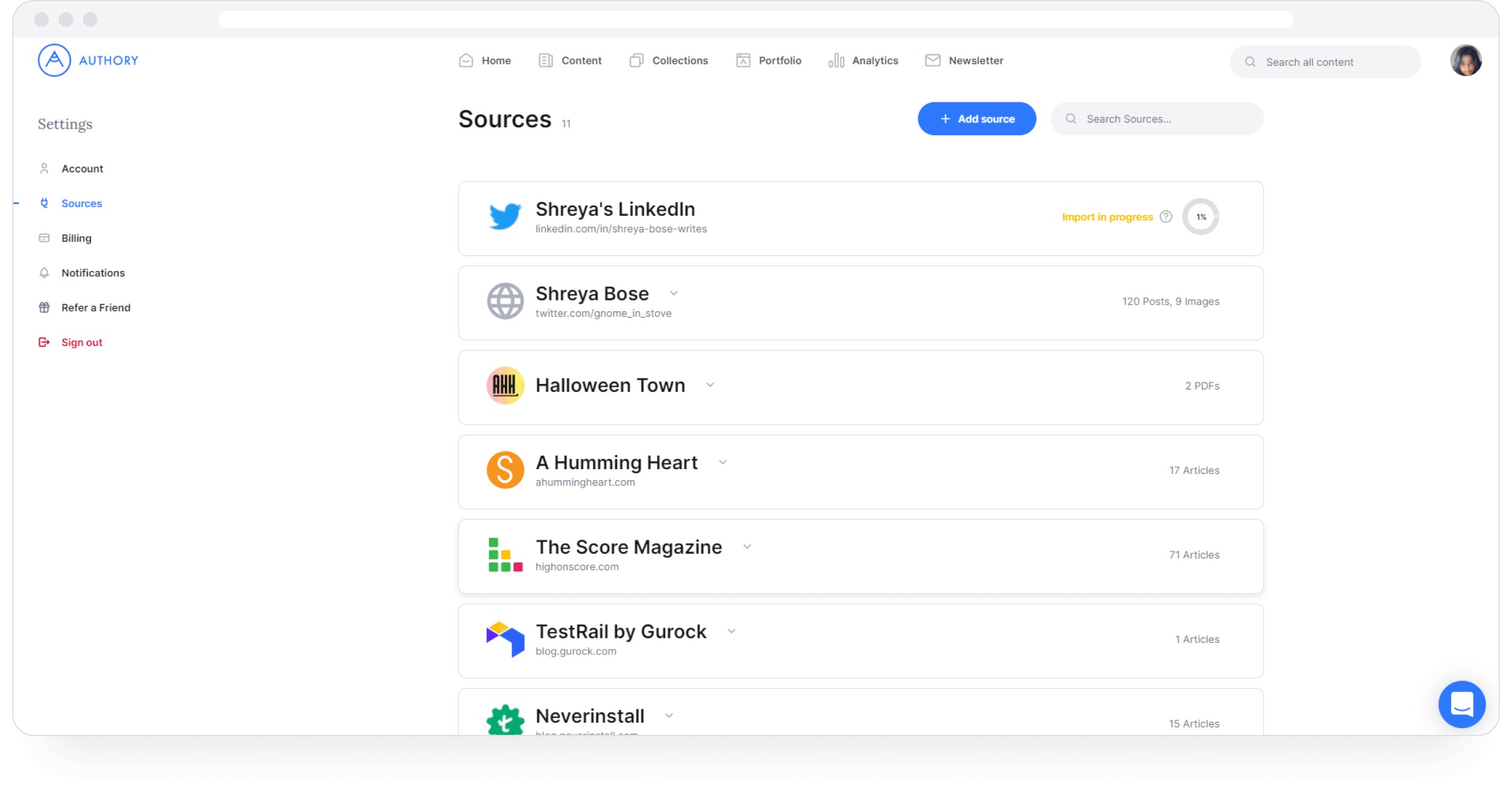The width and height of the screenshot is (1512, 797).
Task: Click the Authory logo icon
Action: [54, 60]
